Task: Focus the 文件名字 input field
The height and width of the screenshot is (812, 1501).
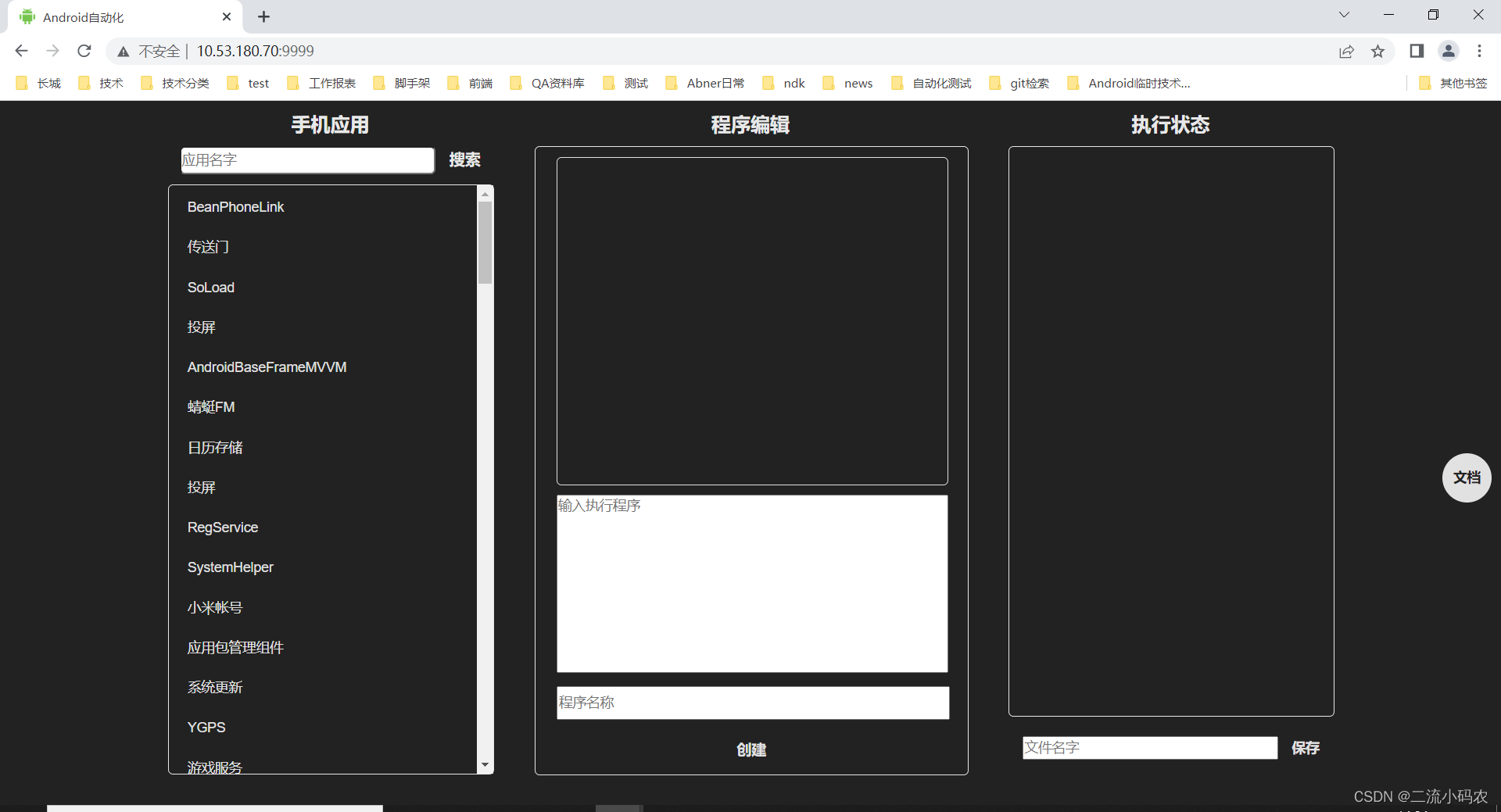Action: (x=1150, y=748)
